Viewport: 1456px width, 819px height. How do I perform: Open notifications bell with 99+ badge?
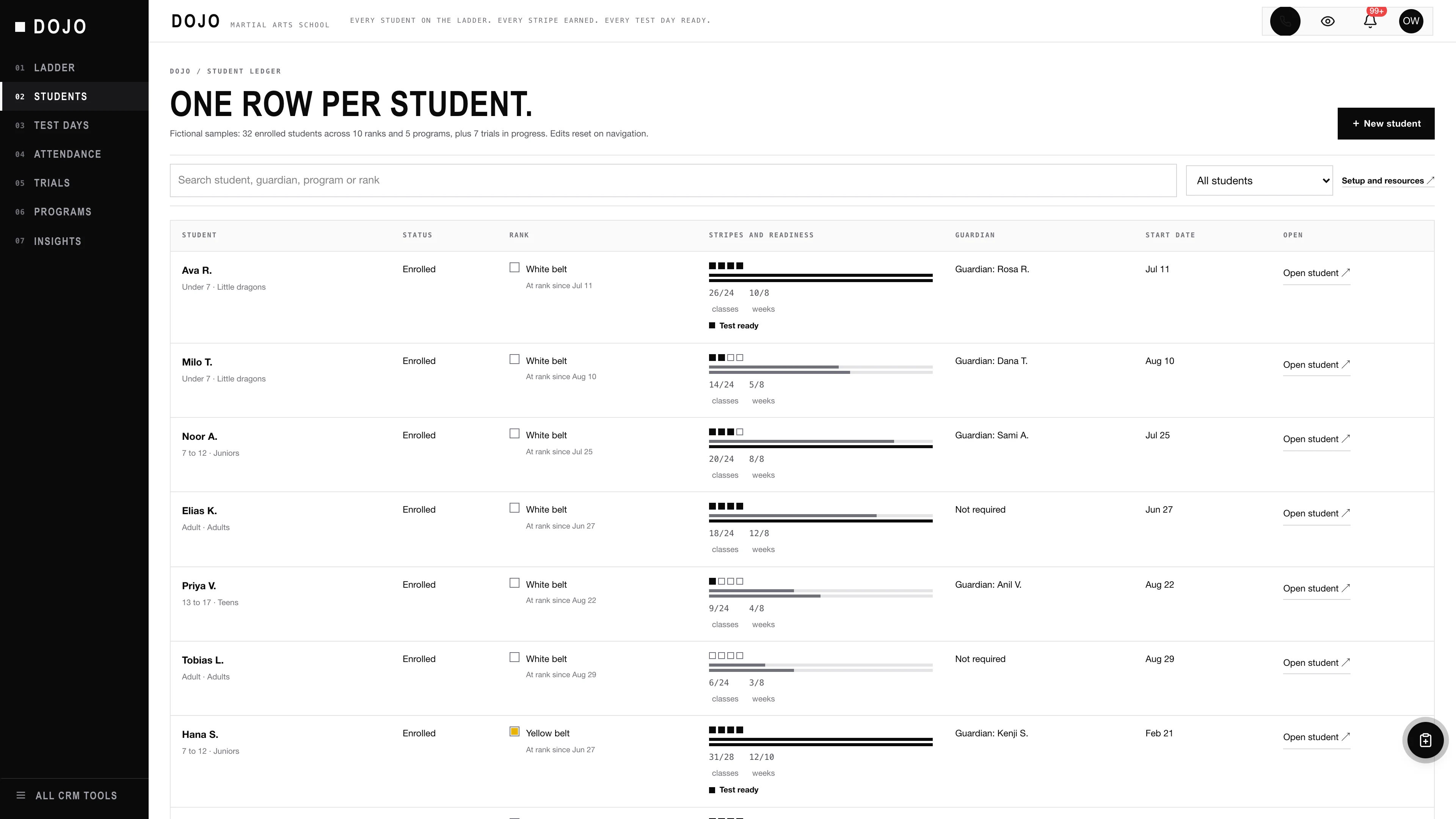pyautogui.click(x=1370, y=21)
